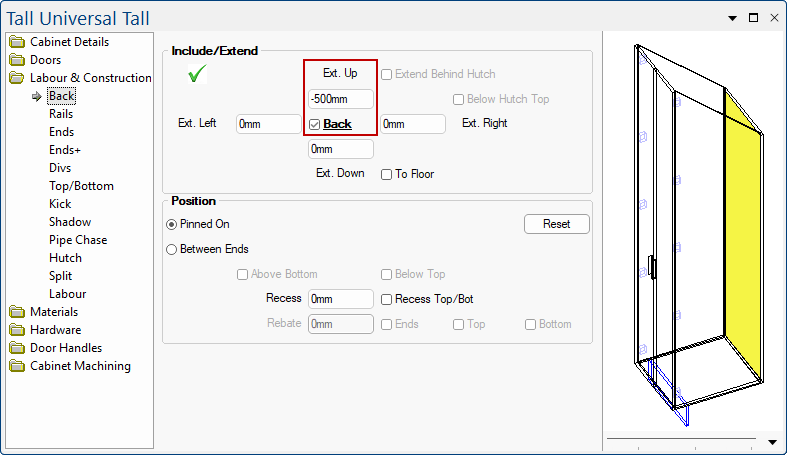787x455 pixels.
Task: Click the Labour & Construction folder icon
Action: pyautogui.click(x=17, y=78)
